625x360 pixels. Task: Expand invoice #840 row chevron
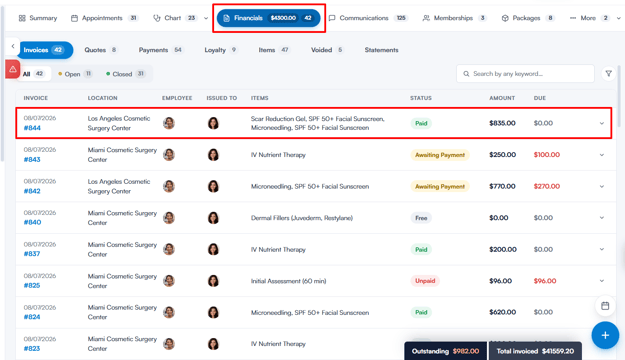click(x=602, y=218)
